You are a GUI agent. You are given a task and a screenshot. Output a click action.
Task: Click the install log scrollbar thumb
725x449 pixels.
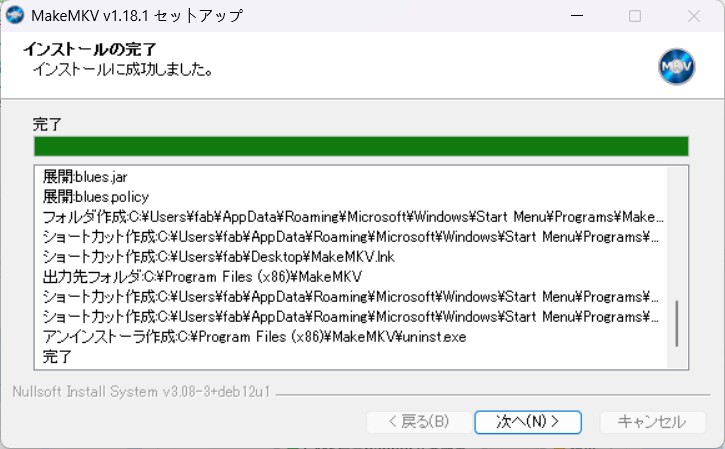[x=677, y=323]
